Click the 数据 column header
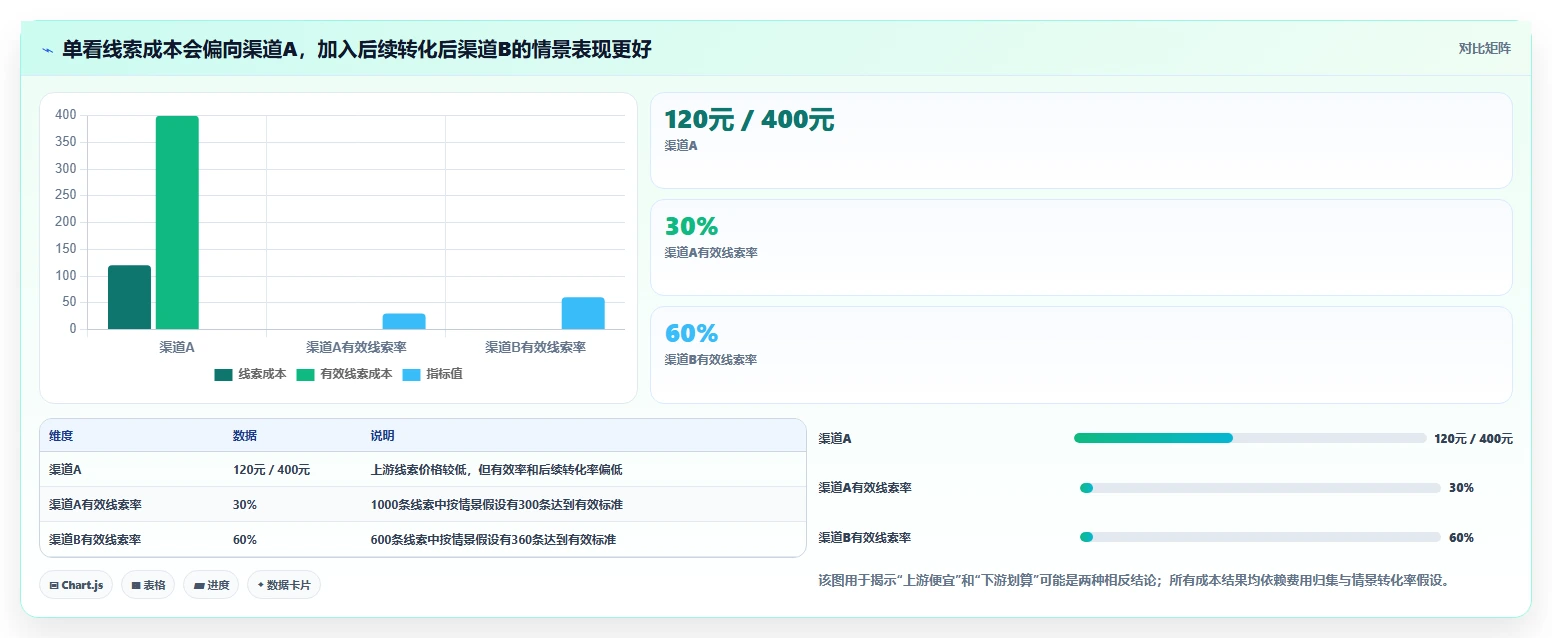The image size is (1552, 638). click(245, 436)
